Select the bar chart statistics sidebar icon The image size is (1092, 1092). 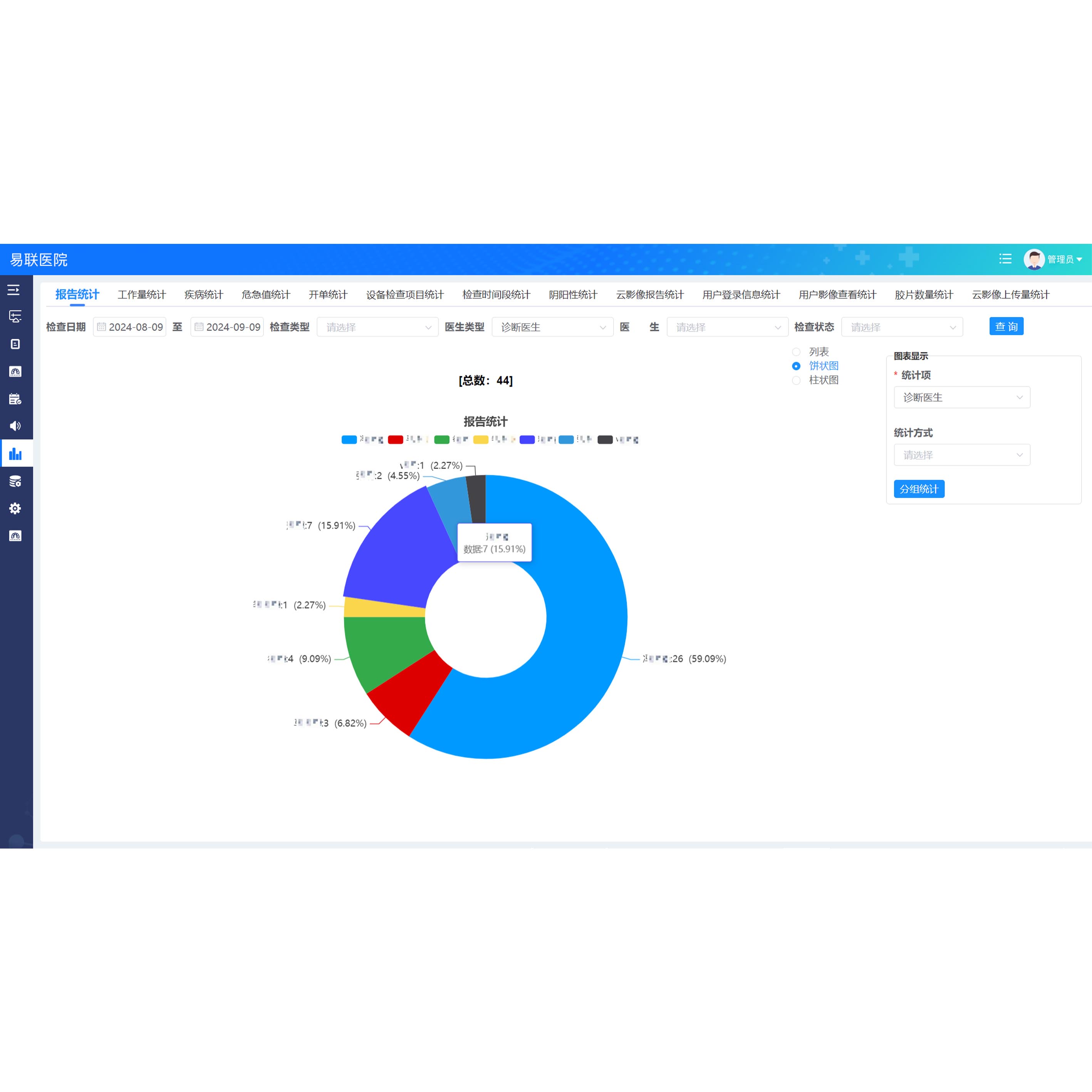click(15, 454)
